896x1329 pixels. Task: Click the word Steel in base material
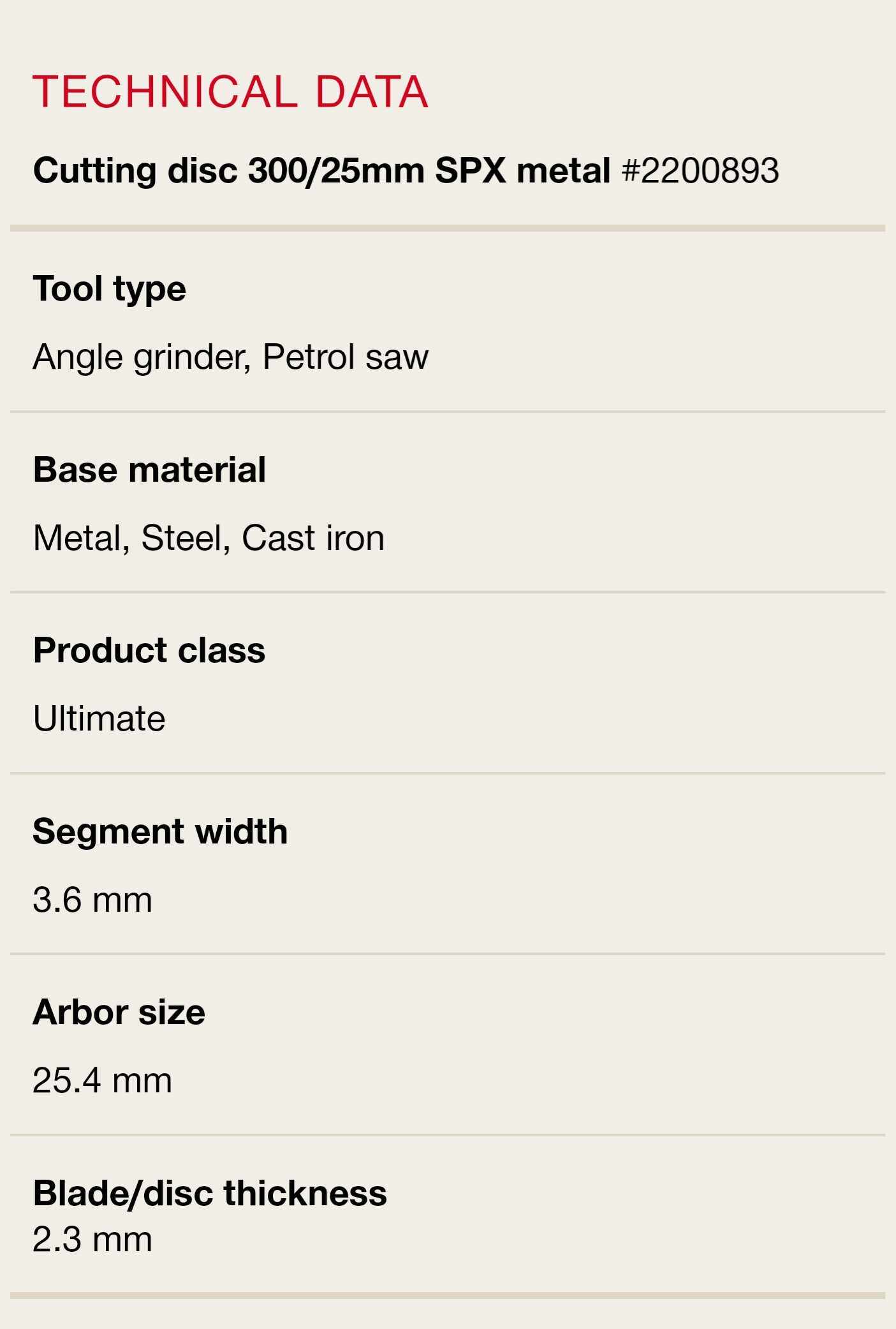point(181,538)
